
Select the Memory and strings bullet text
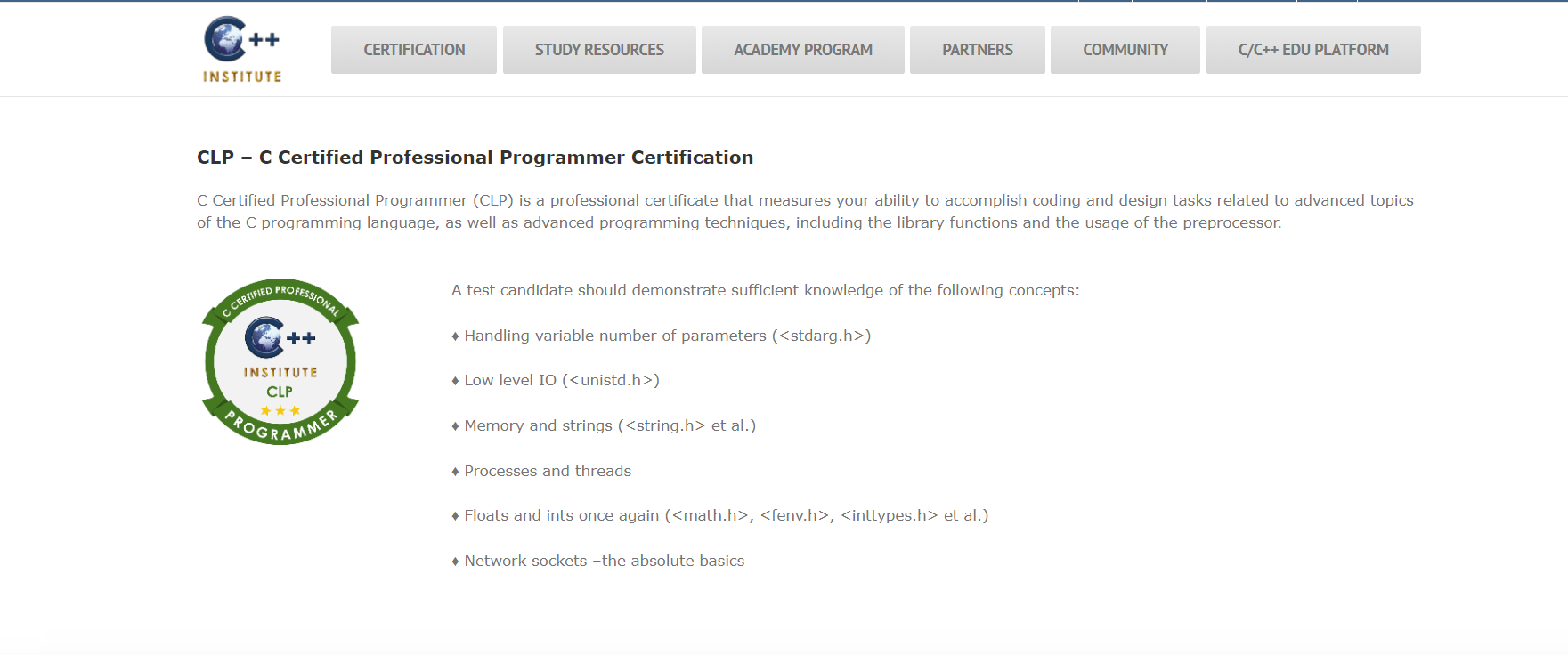click(603, 425)
